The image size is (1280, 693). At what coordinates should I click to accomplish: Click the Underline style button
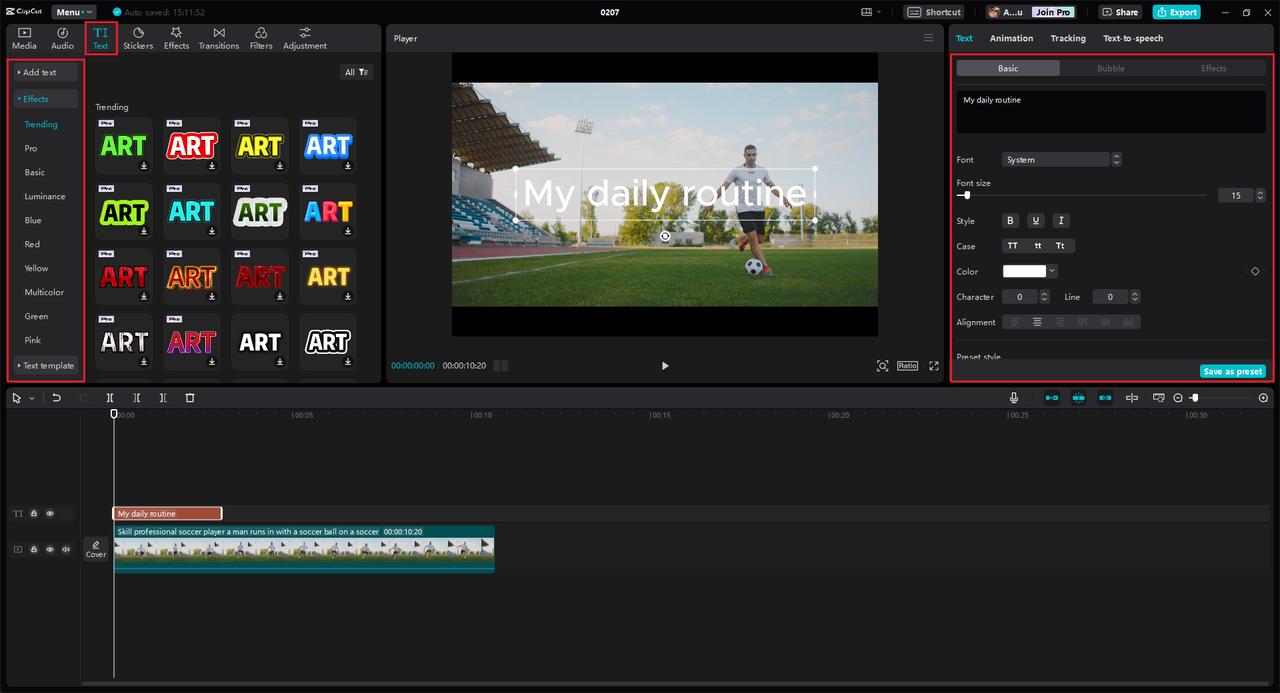[1036, 221]
